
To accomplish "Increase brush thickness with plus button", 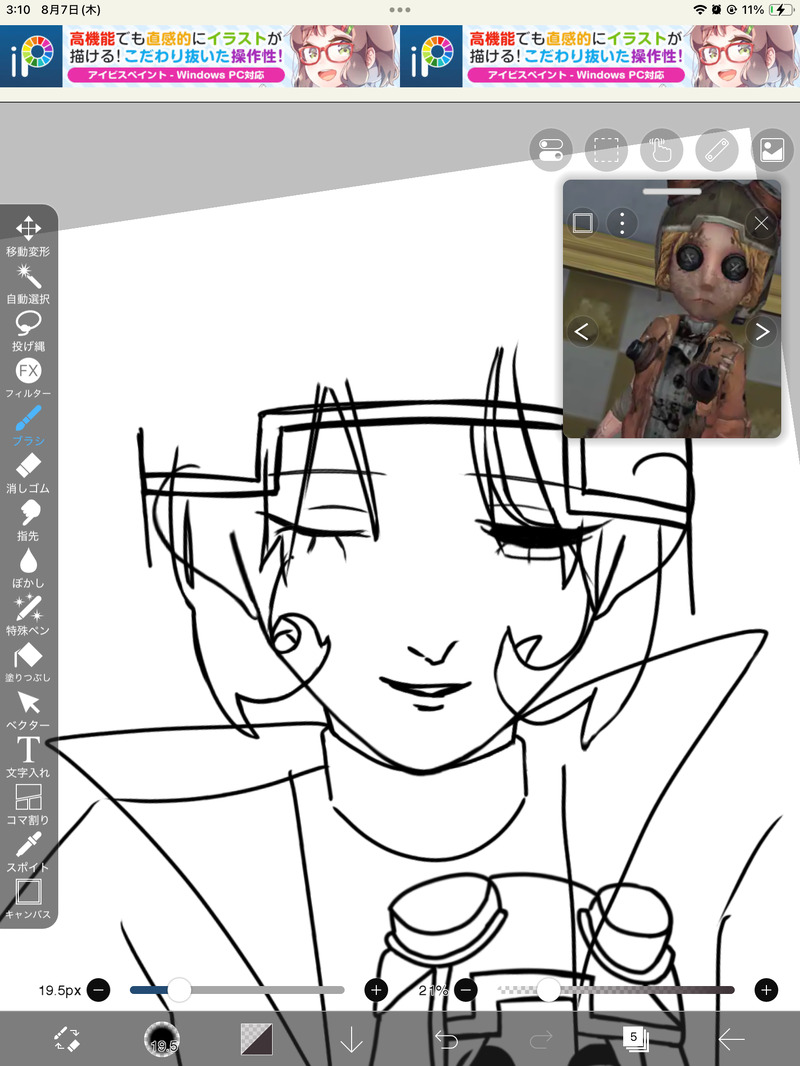I will pos(376,990).
